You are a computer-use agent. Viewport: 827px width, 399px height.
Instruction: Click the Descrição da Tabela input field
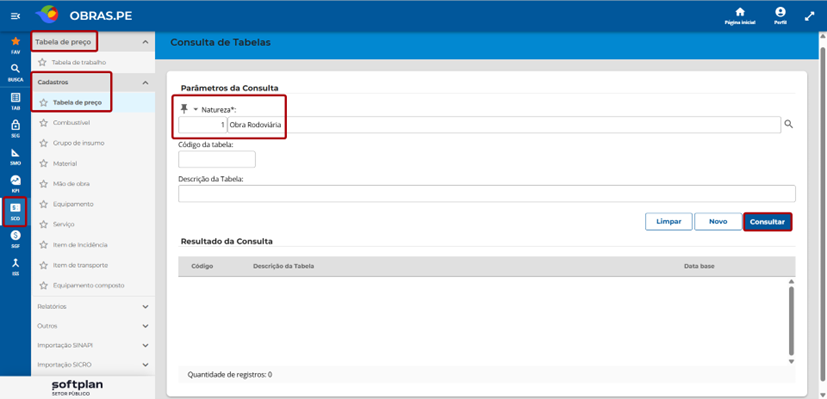(x=487, y=194)
